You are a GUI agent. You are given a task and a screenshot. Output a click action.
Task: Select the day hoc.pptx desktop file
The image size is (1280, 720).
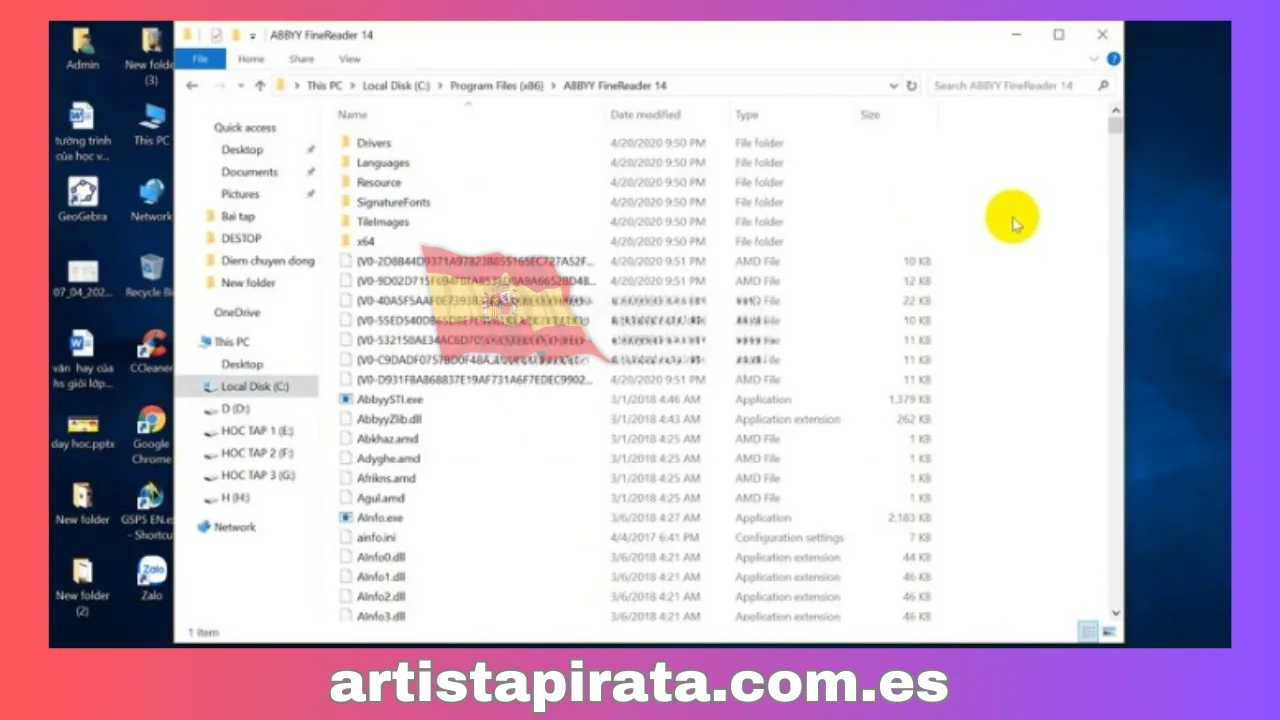point(83,430)
